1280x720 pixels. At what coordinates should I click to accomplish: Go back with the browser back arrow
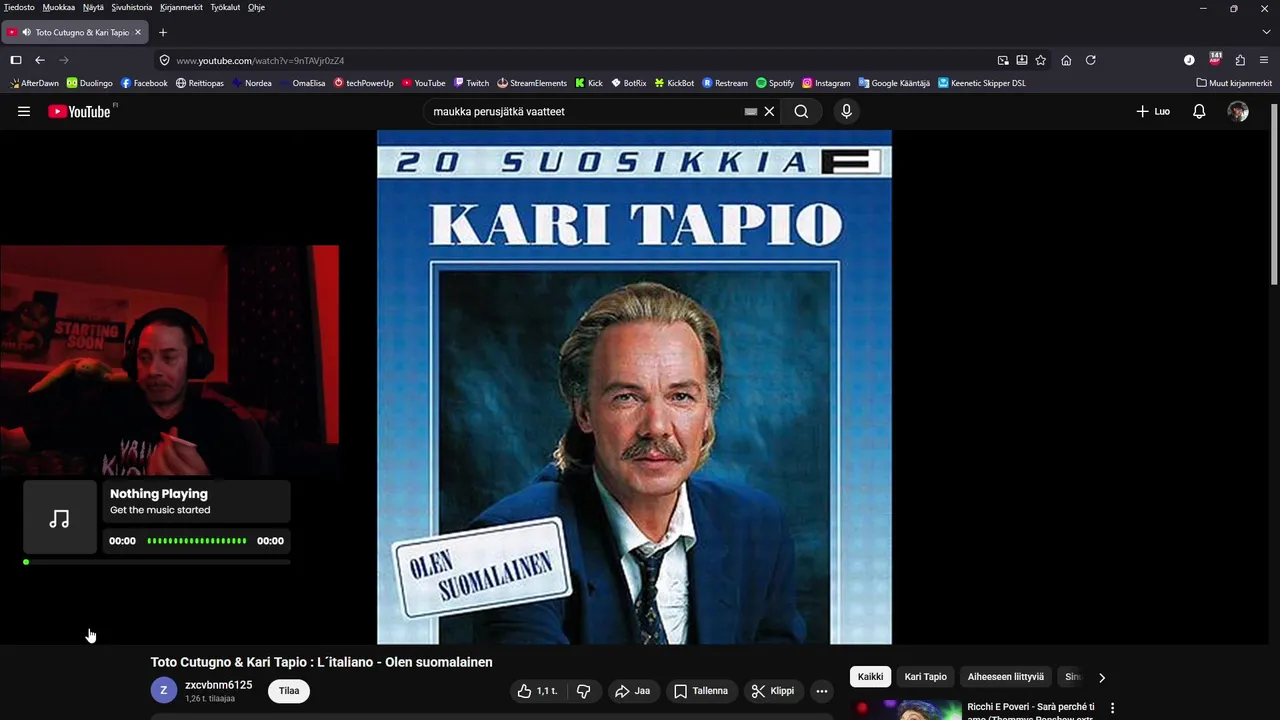(40, 60)
